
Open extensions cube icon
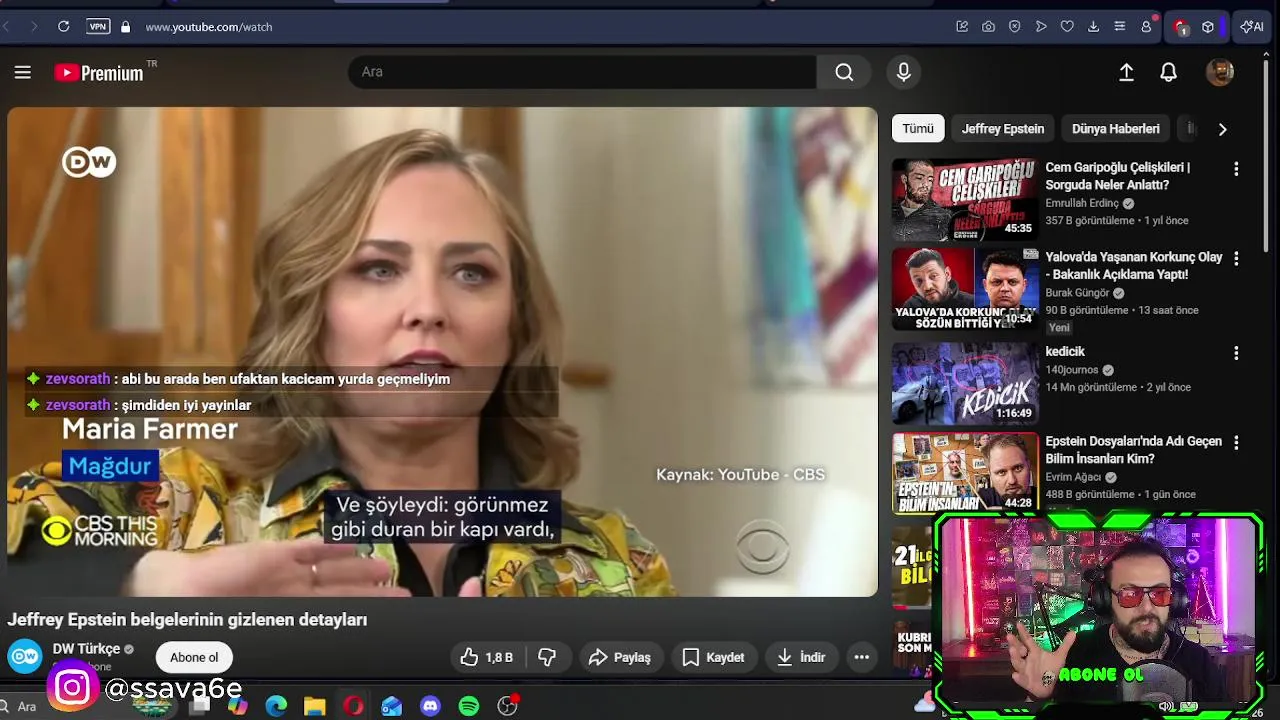[x=1208, y=27]
